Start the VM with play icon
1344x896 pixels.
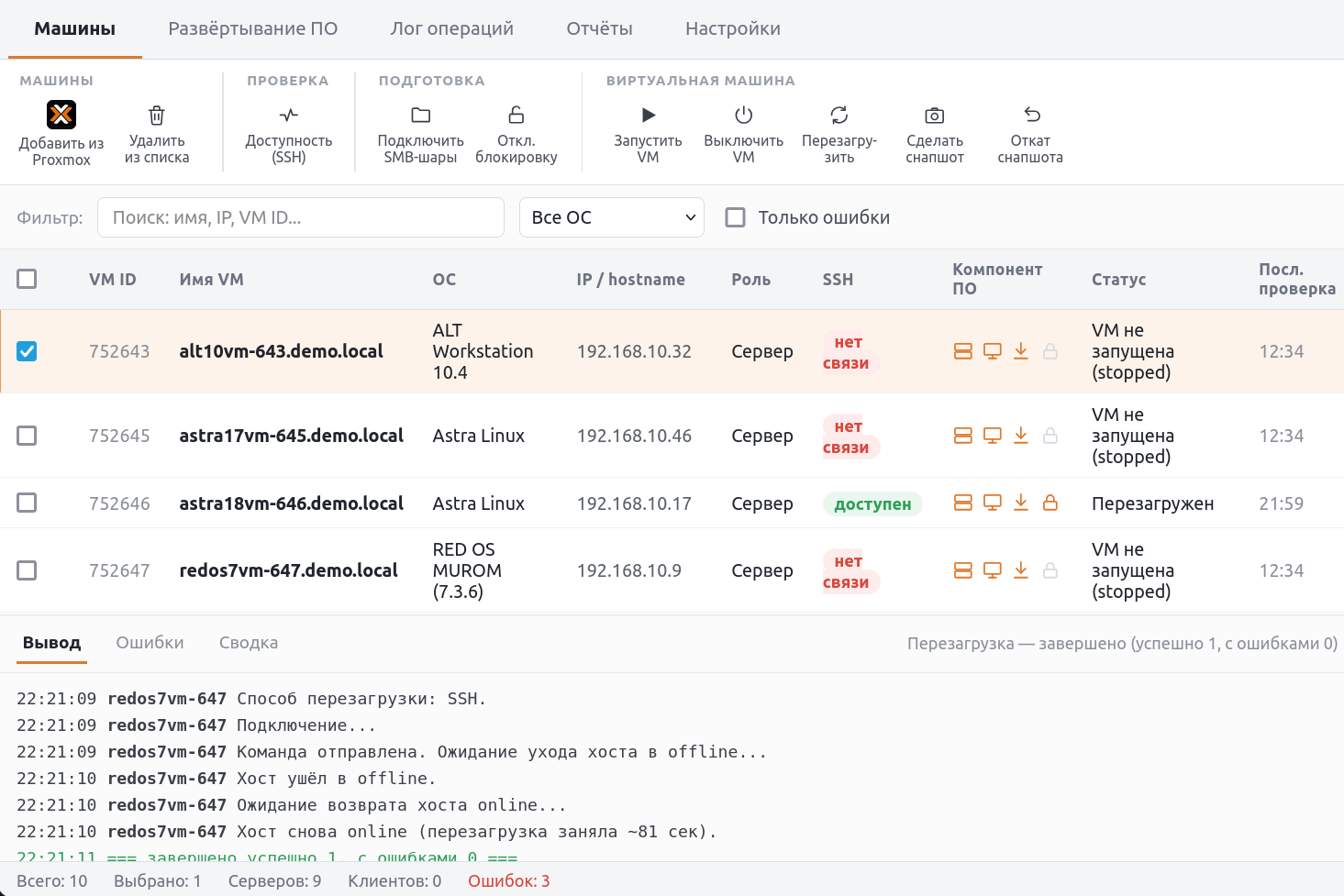649,115
